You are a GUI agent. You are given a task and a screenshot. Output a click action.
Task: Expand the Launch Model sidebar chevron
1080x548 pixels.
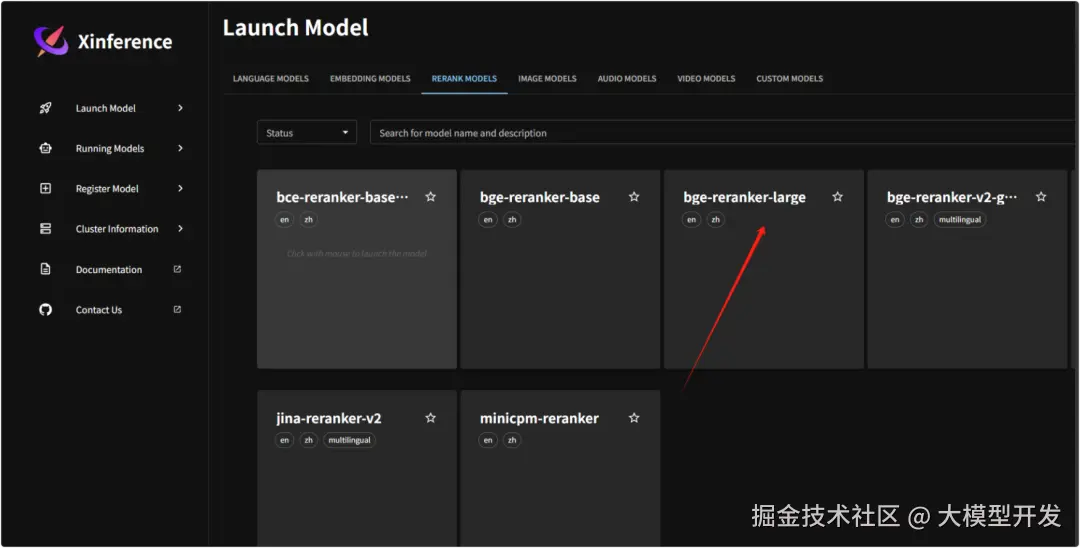[180, 108]
